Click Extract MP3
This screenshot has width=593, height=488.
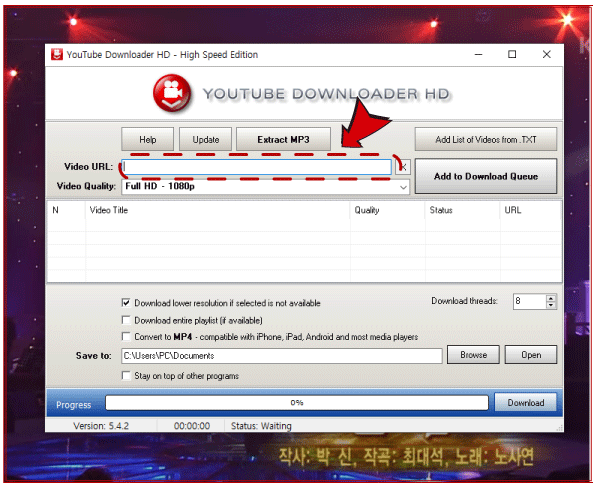[283, 139]
